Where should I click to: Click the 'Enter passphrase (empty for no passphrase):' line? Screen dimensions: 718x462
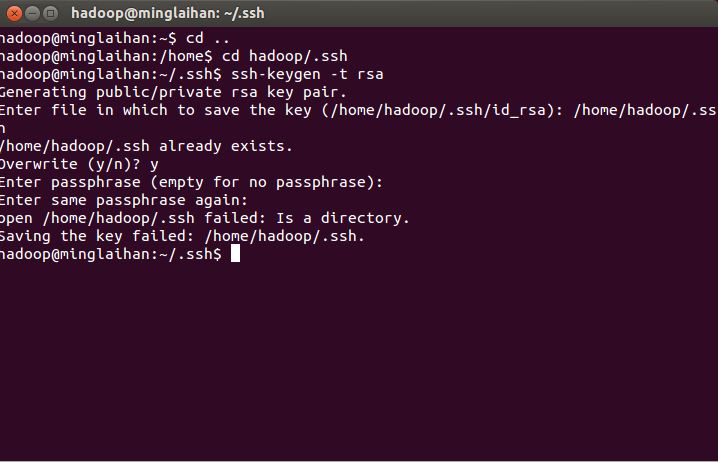(x=191, y=182)
